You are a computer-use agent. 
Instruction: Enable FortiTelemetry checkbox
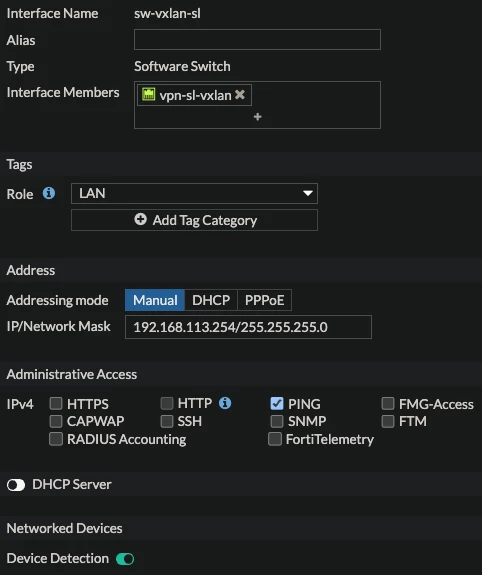pos(275,439)
